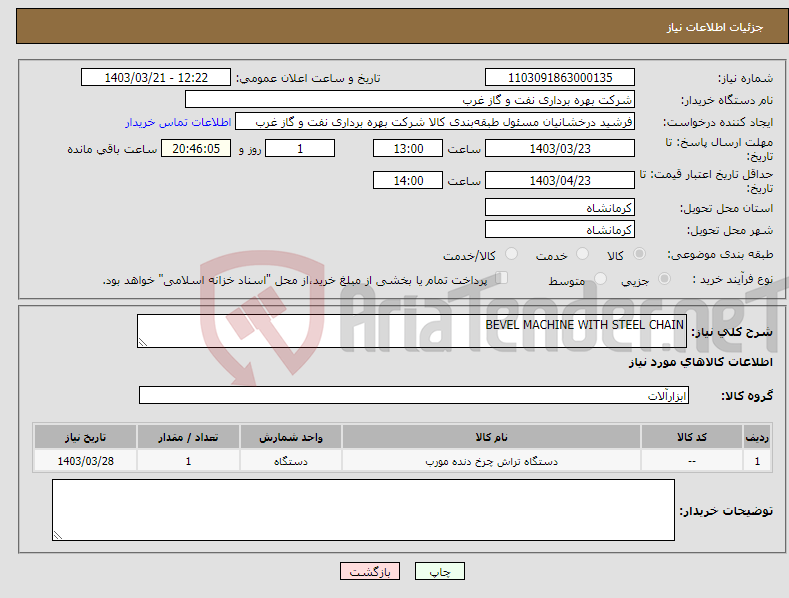Click the 14:00 validity time field

[x=408, y=180]
